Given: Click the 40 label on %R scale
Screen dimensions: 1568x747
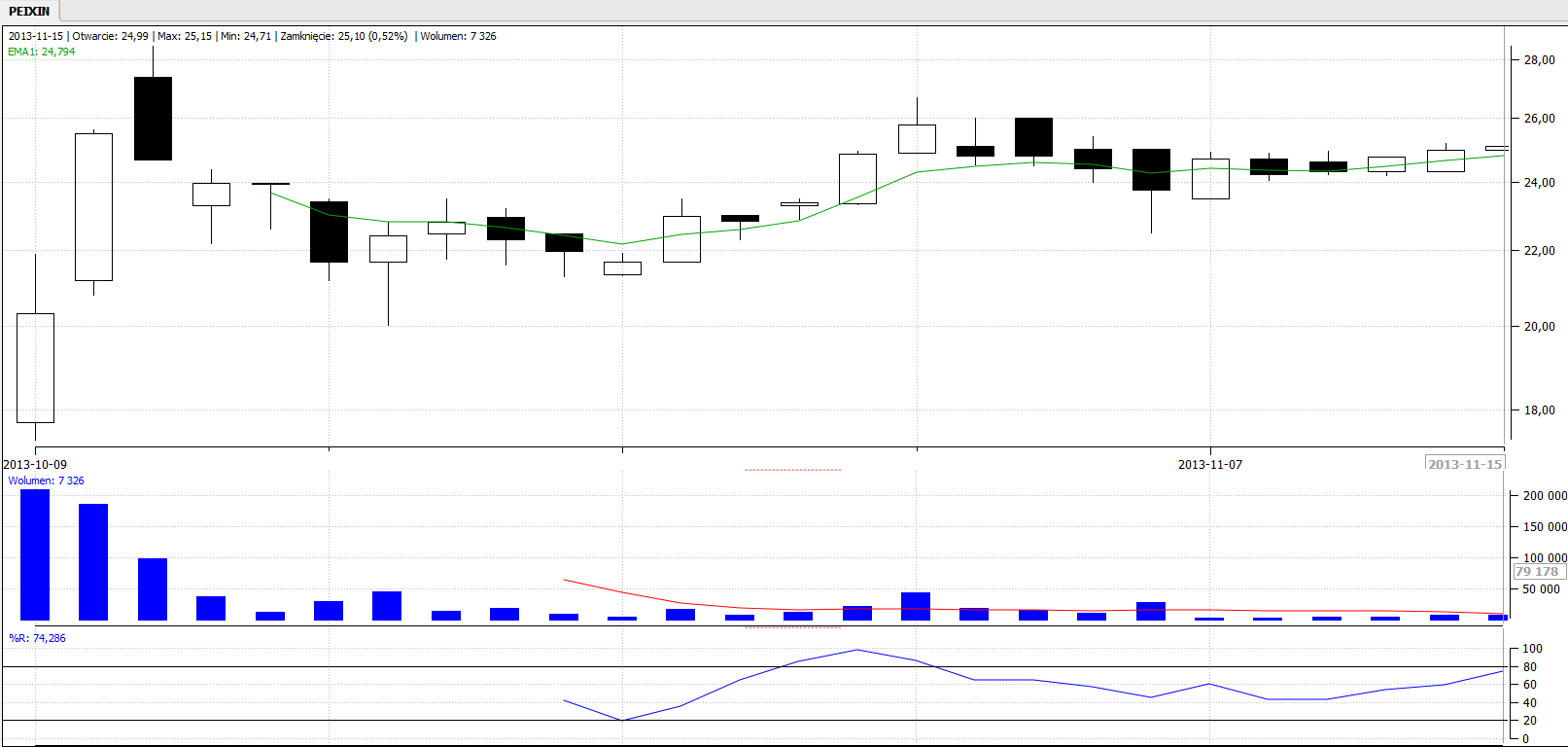Looking at the screenshot, I should 1529,703.
